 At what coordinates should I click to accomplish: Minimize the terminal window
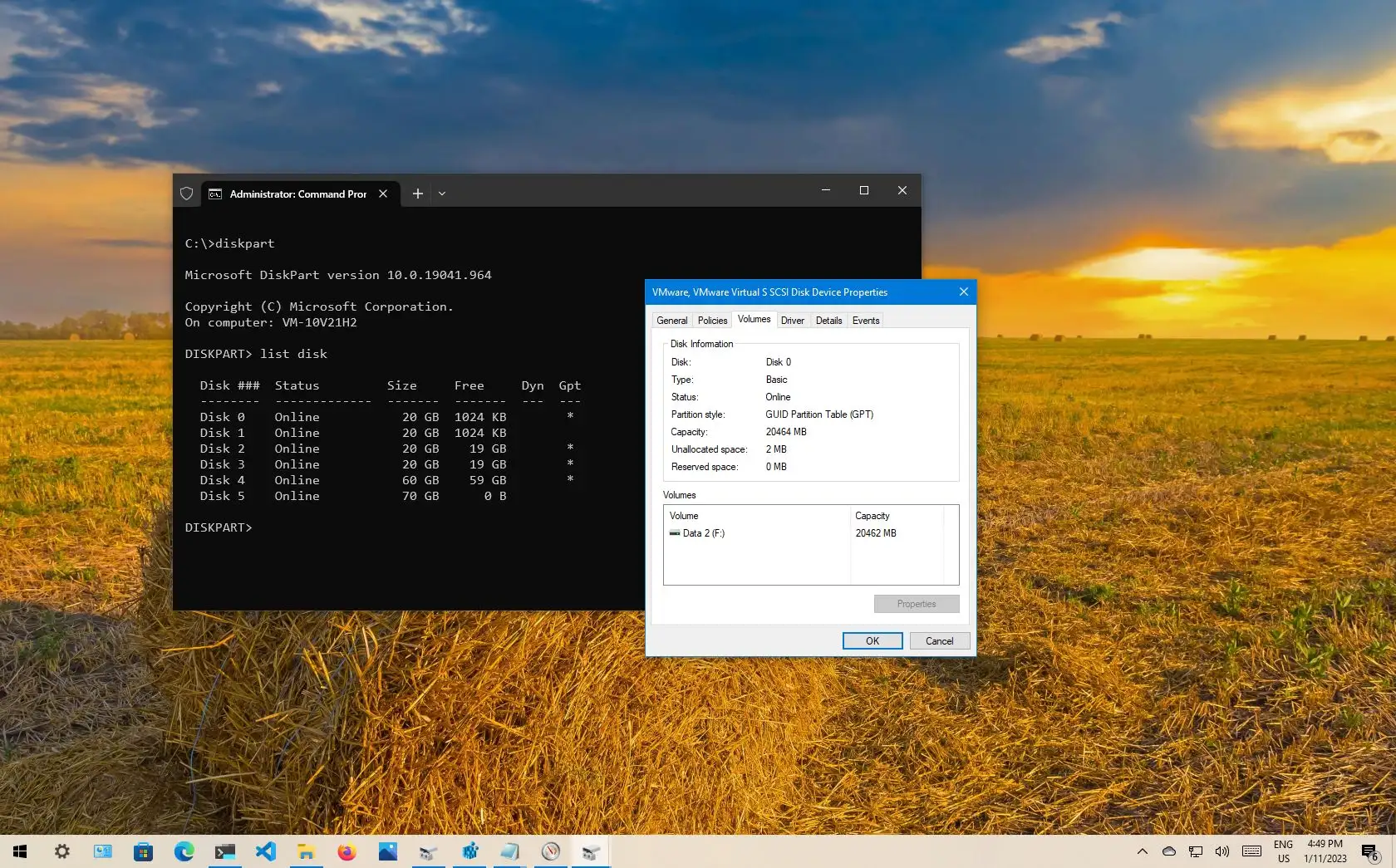coord(826,190)
